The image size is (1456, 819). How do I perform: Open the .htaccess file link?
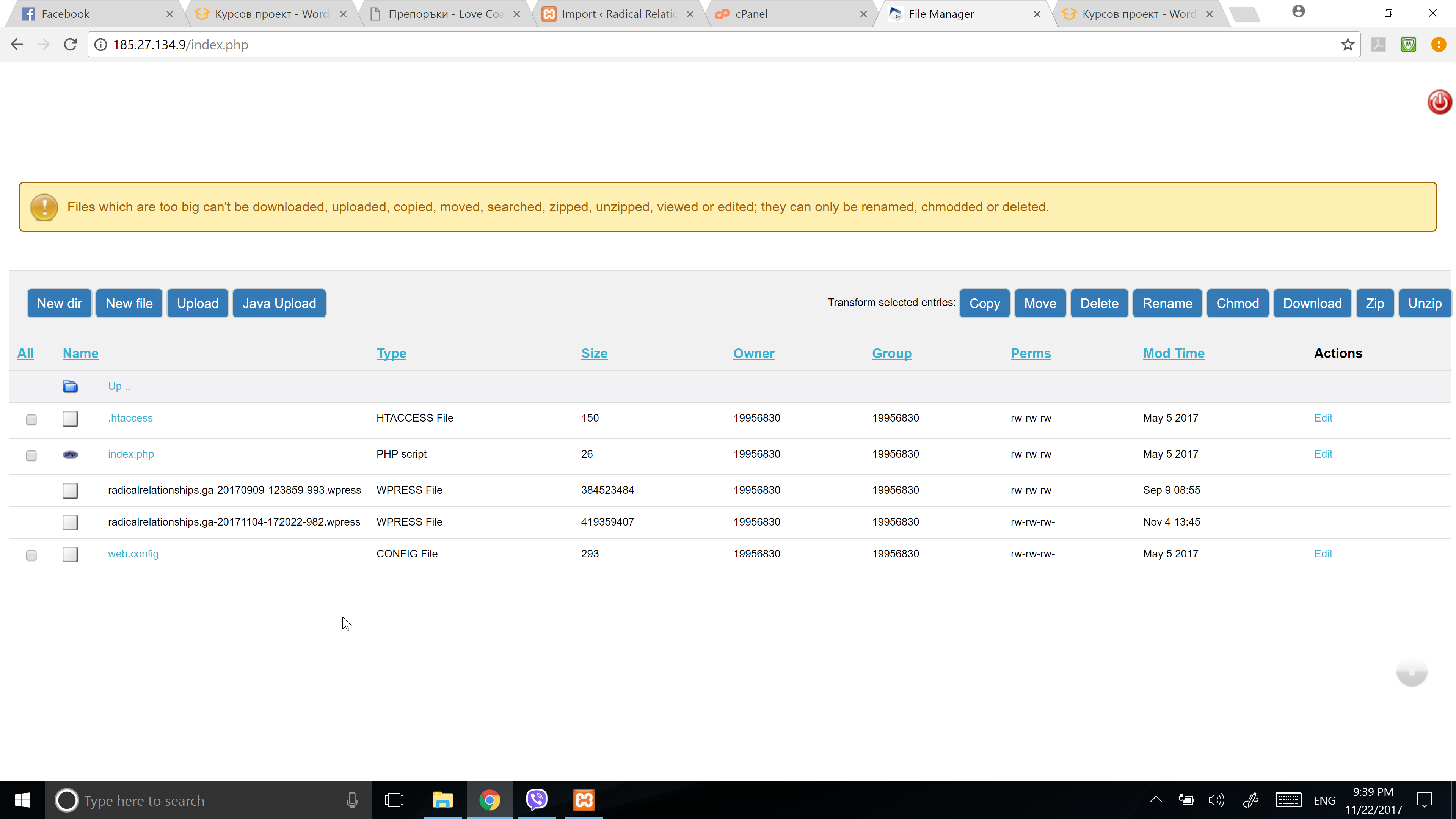click(130, 418)
